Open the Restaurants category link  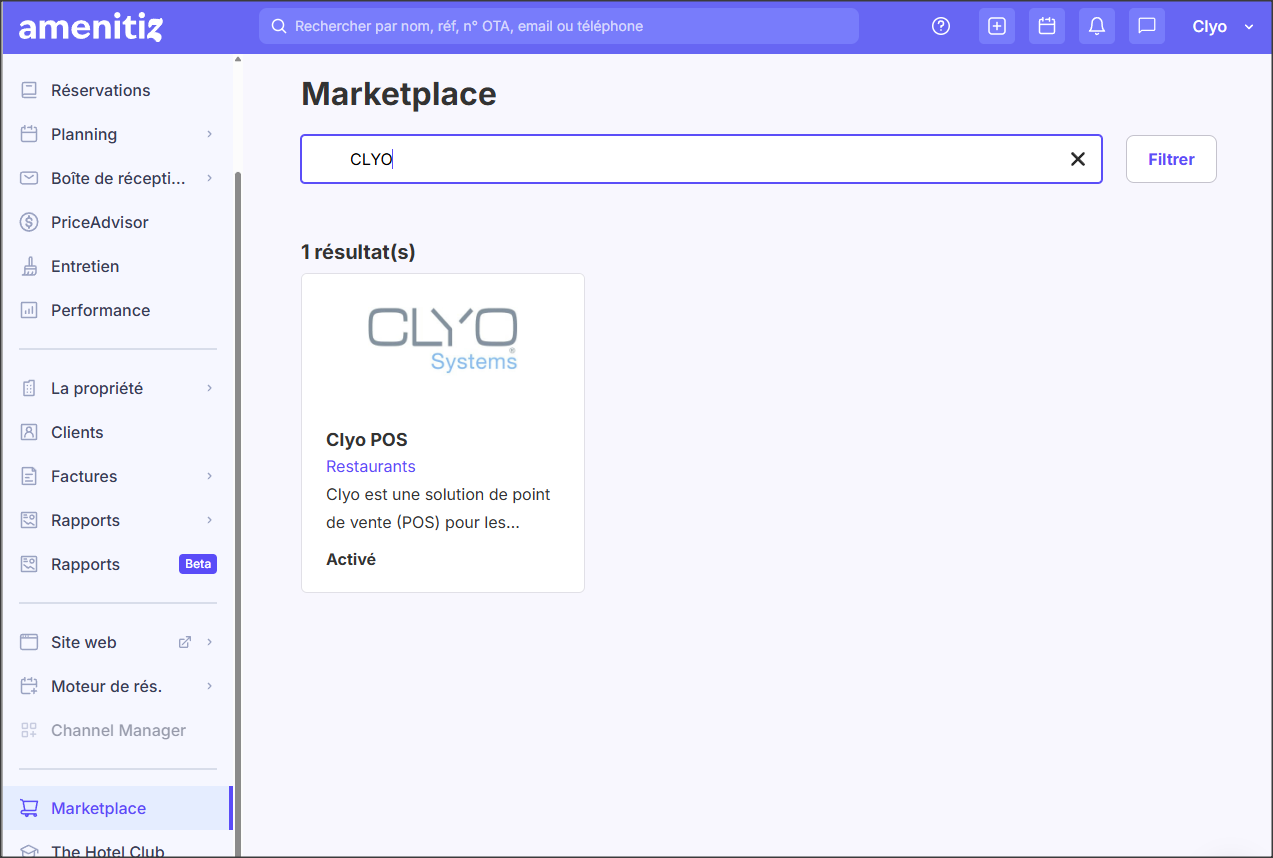(371, 466)
